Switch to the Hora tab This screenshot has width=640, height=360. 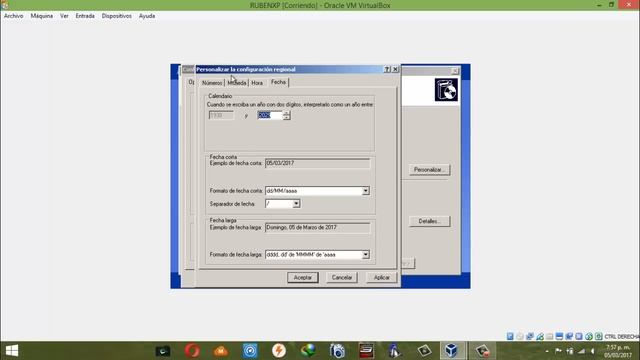point(257,83)
